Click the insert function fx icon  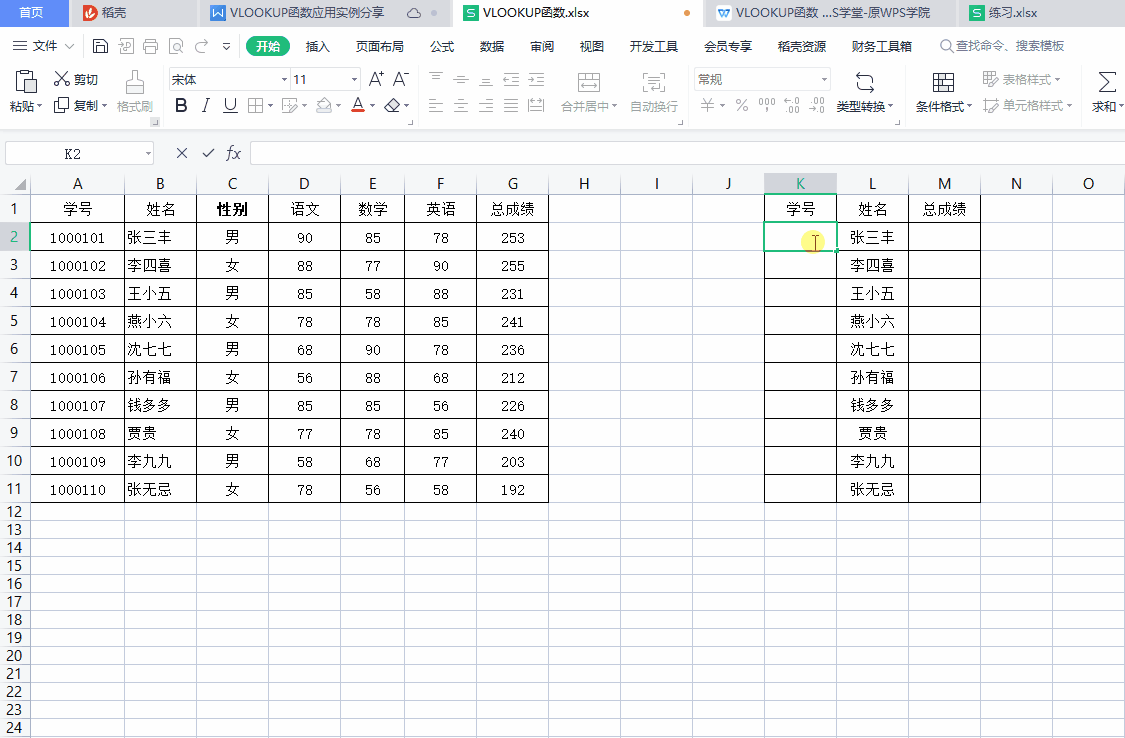click(x=233, y=153)
